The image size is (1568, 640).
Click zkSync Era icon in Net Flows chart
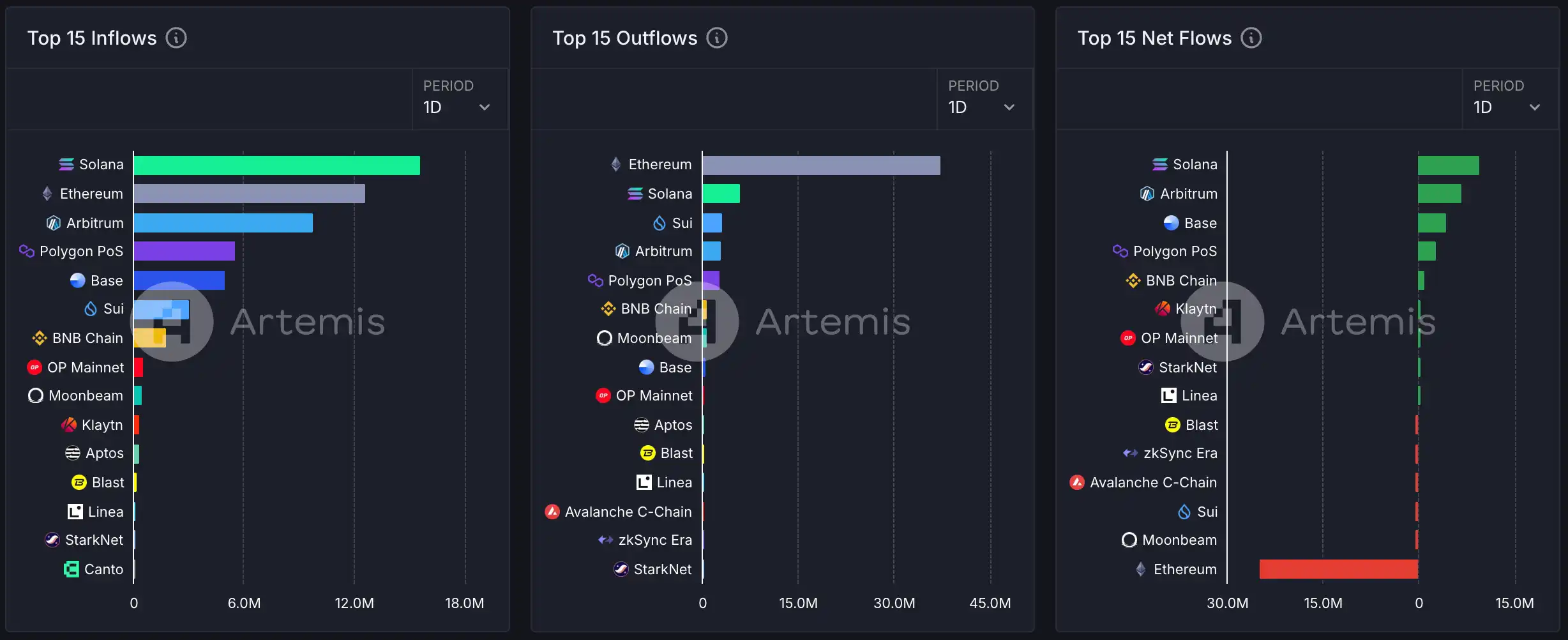click(x=1130, y=453)
